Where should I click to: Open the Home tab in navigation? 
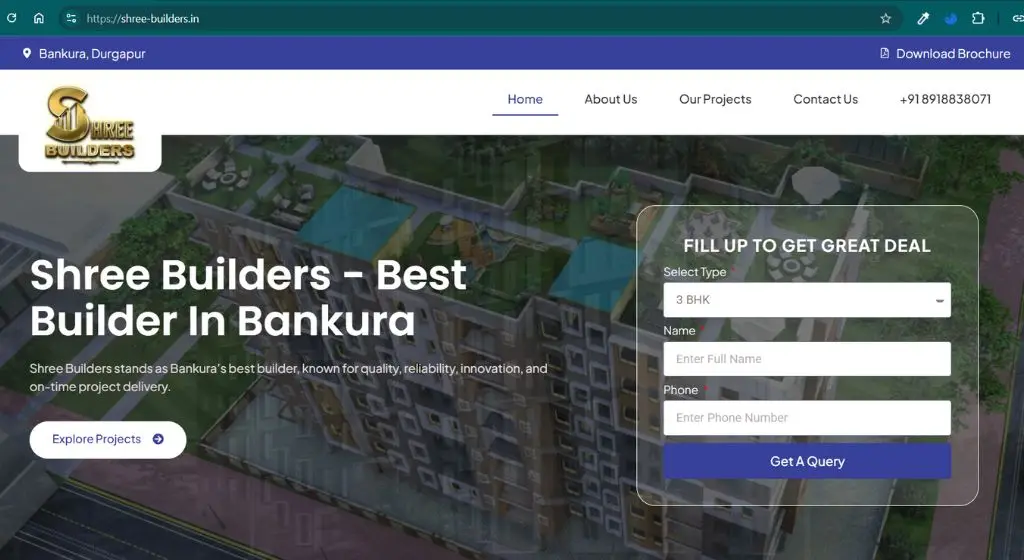[525, 99]
